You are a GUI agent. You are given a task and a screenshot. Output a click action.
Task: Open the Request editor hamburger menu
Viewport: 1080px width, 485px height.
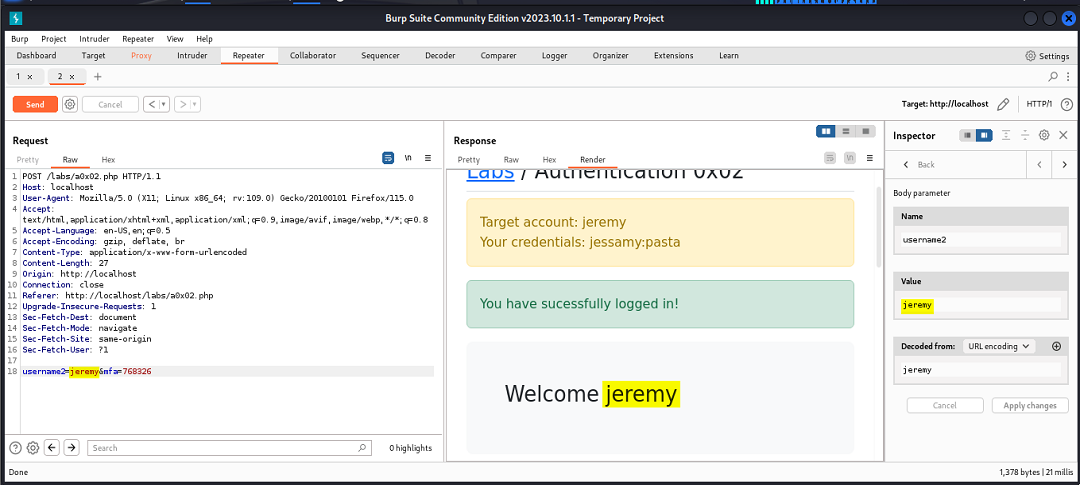coord(428,158)
